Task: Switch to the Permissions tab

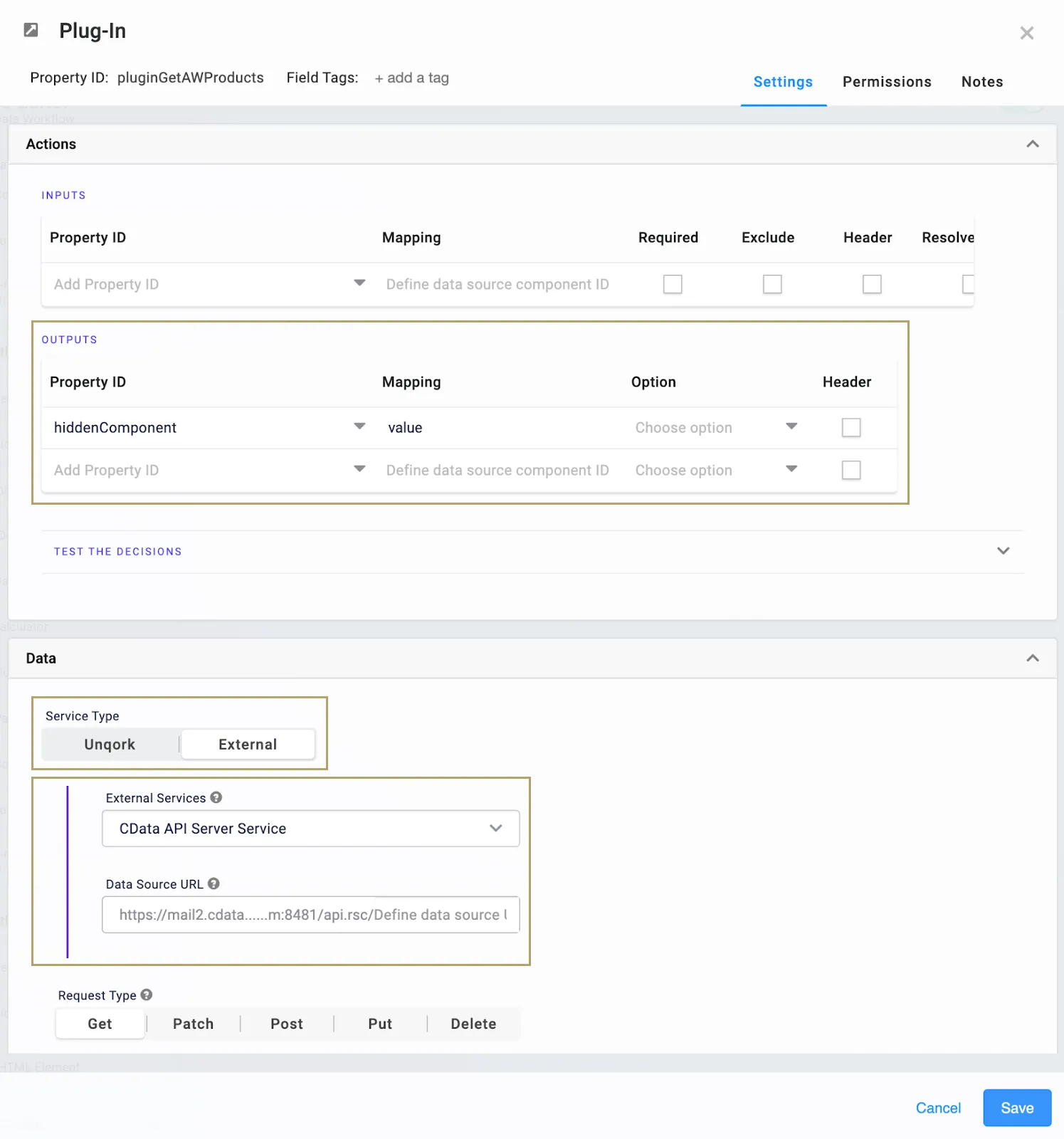Action: tap(887, 82)
